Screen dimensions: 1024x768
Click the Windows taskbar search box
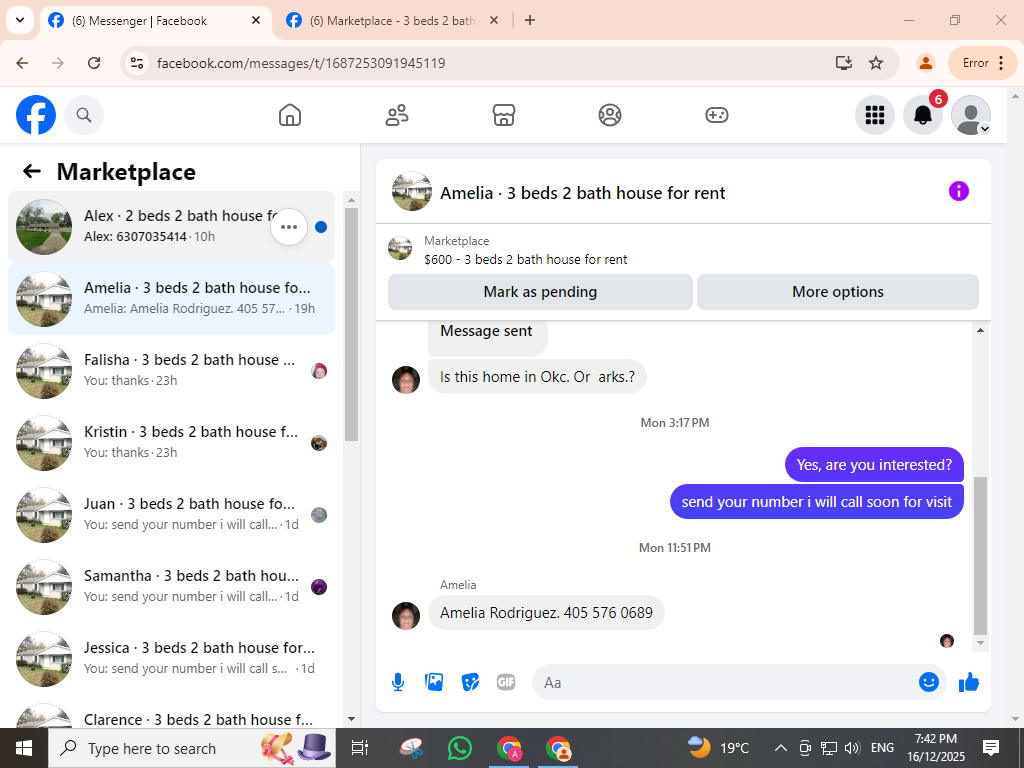pyautogui.click(x=192, y=748)
